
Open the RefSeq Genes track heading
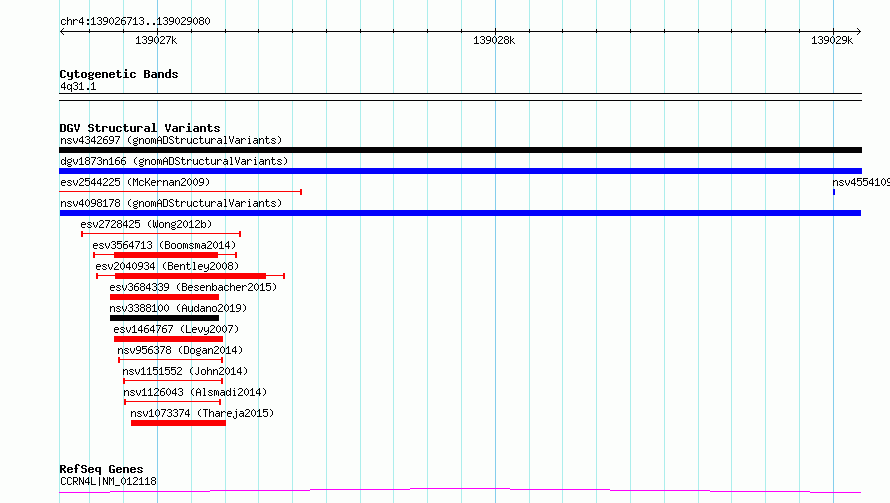[x=101, y=469]
